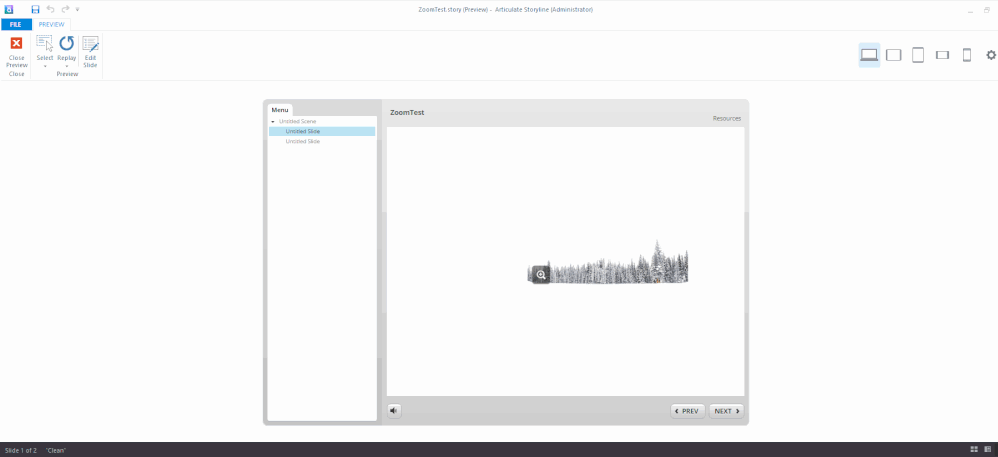
Task: Minimize the Storyline window
Action: pos(969,10)
